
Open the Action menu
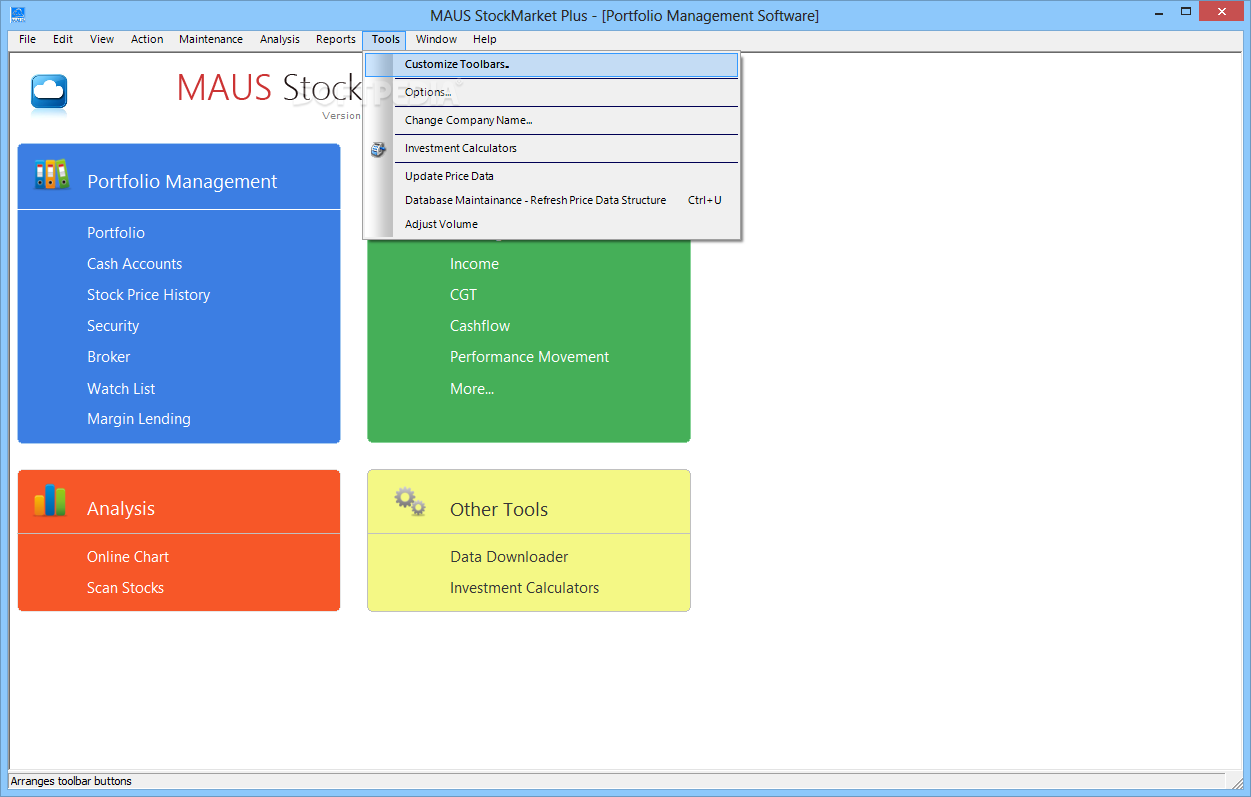[x=147, y=40]
